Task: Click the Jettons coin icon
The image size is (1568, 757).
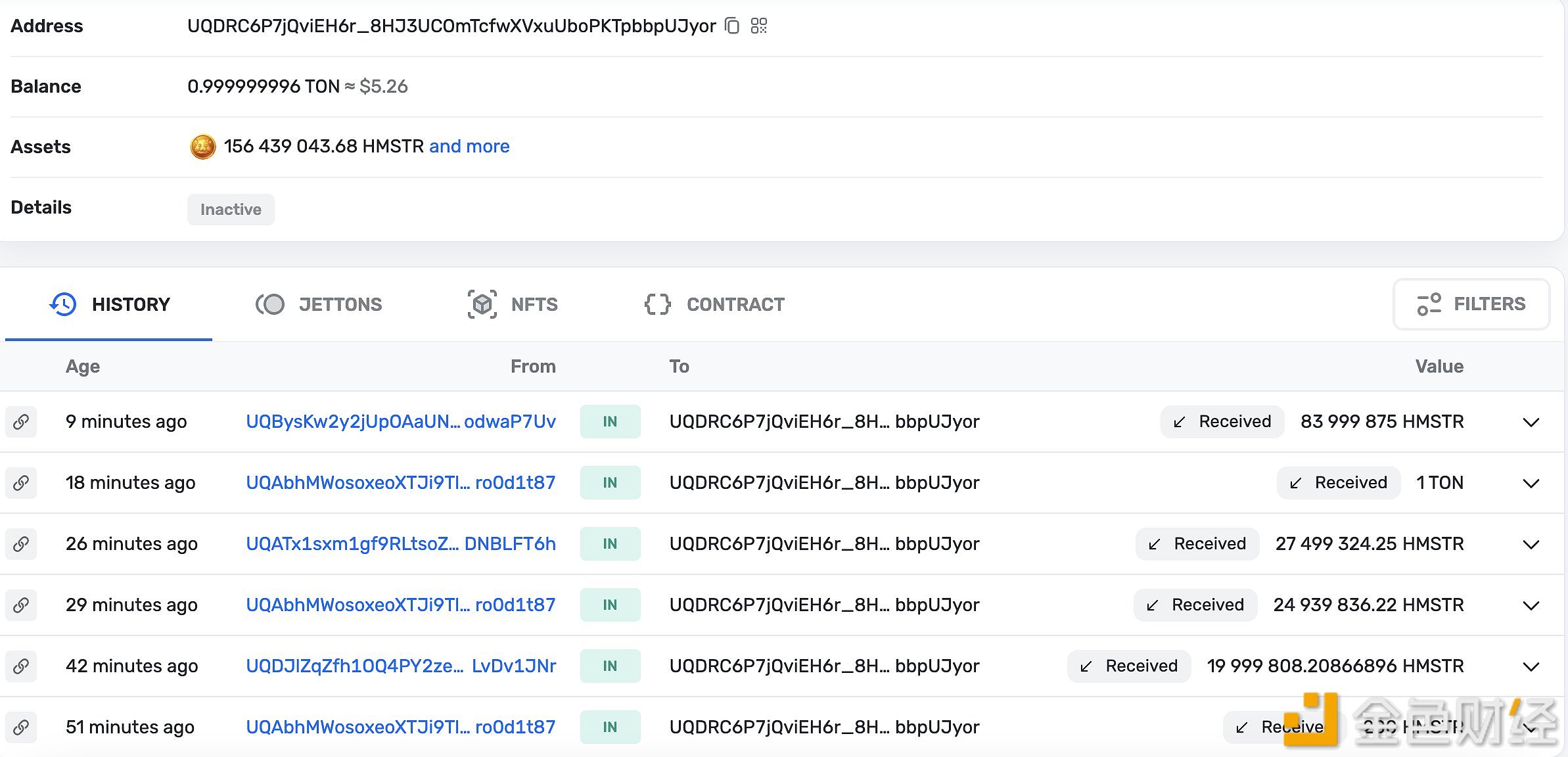Action: point(270,304)
